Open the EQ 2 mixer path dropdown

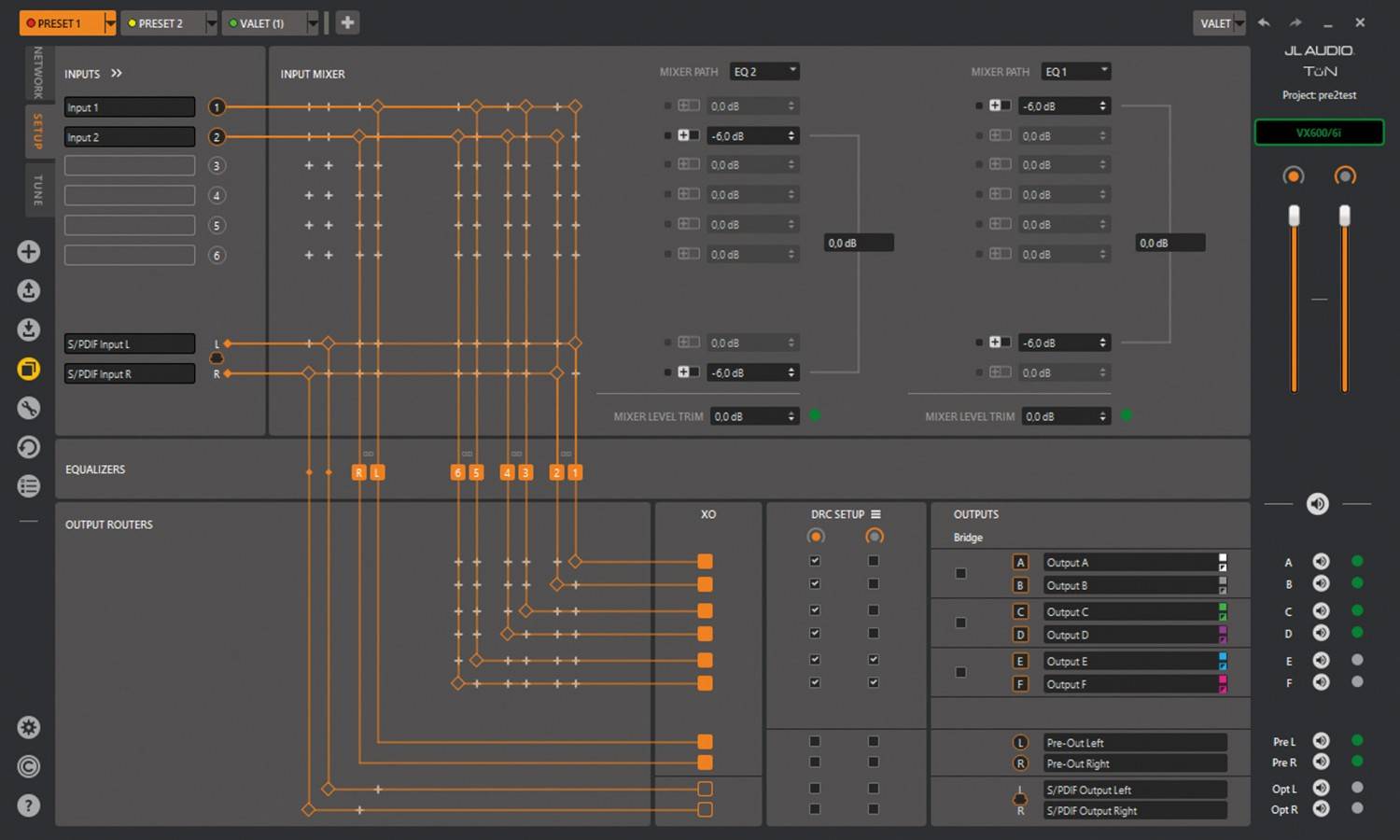[x=765, y=71]
